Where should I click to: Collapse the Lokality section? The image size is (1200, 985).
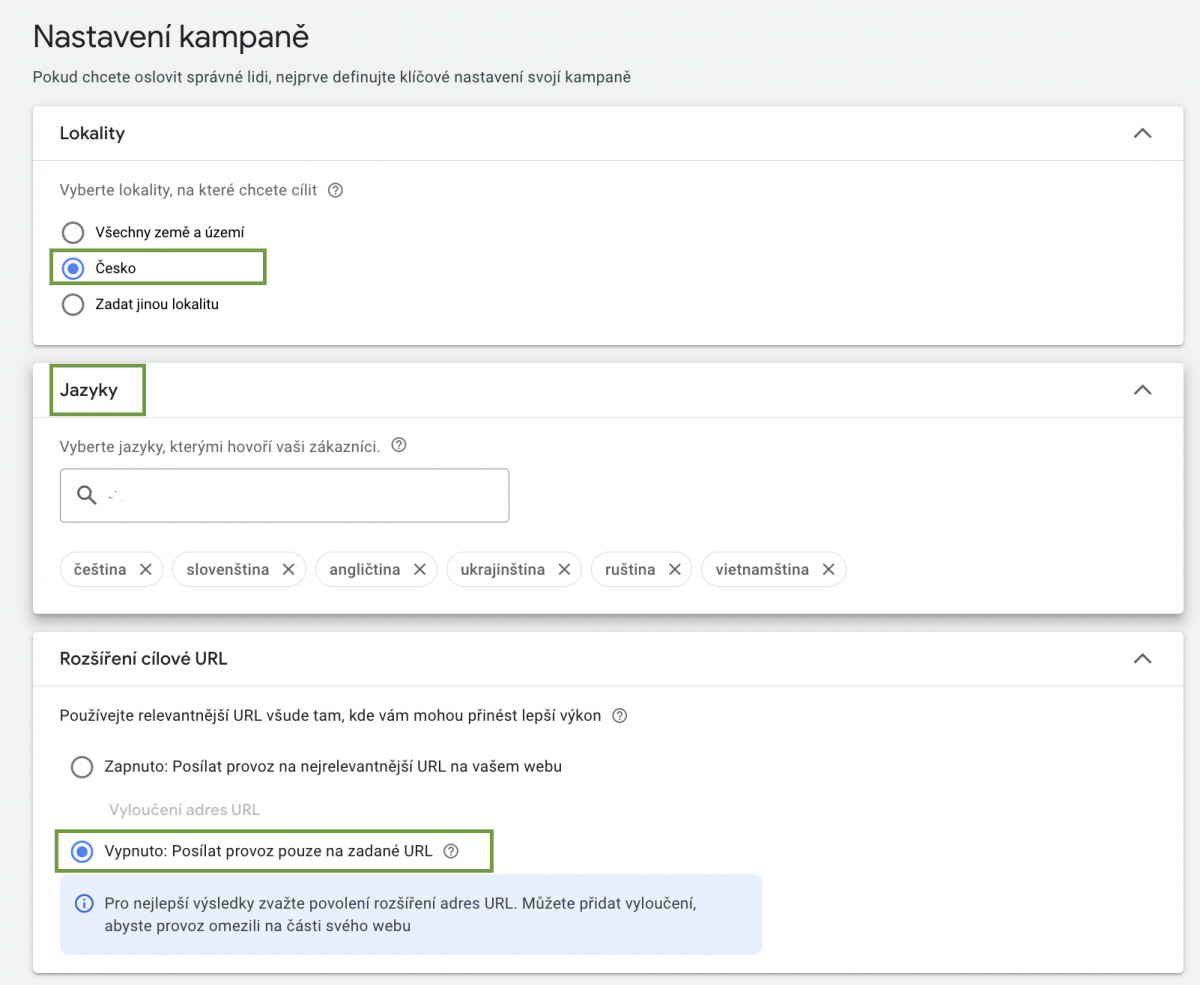pos(1142,133)
